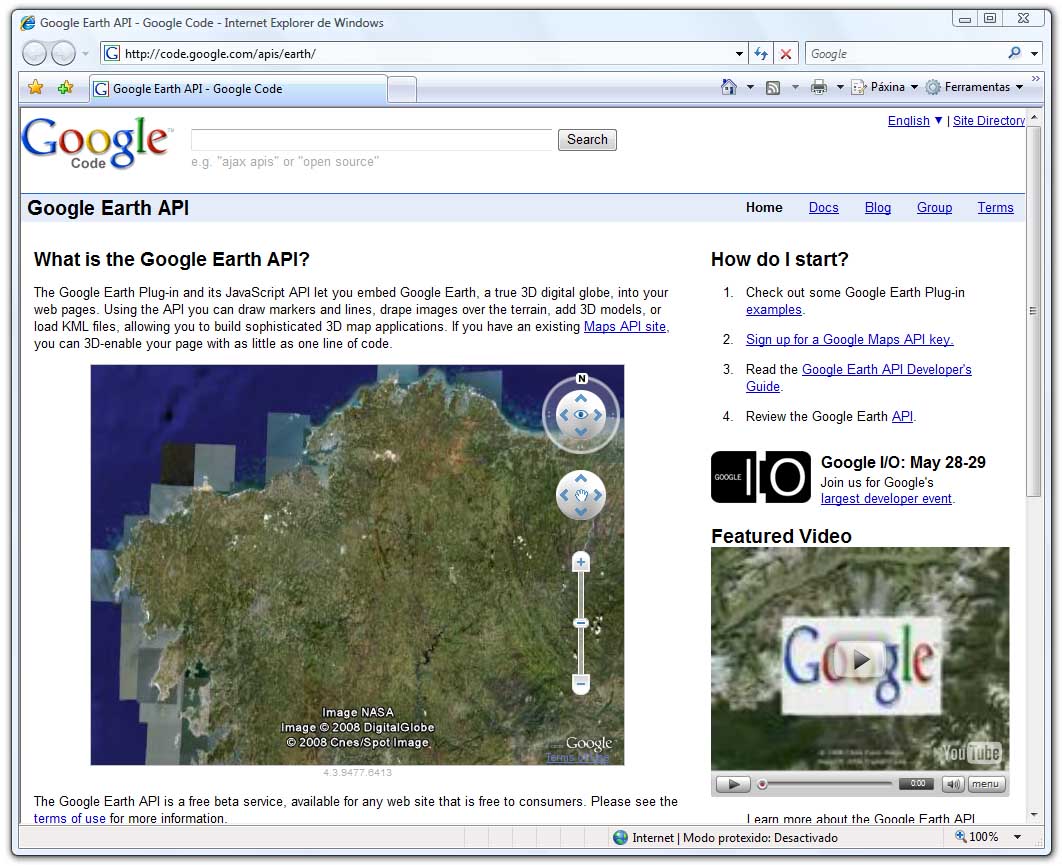Screen dimensions: 1062x866
Task: Pan map right with move joystick arrow
Action: point(598,495)
